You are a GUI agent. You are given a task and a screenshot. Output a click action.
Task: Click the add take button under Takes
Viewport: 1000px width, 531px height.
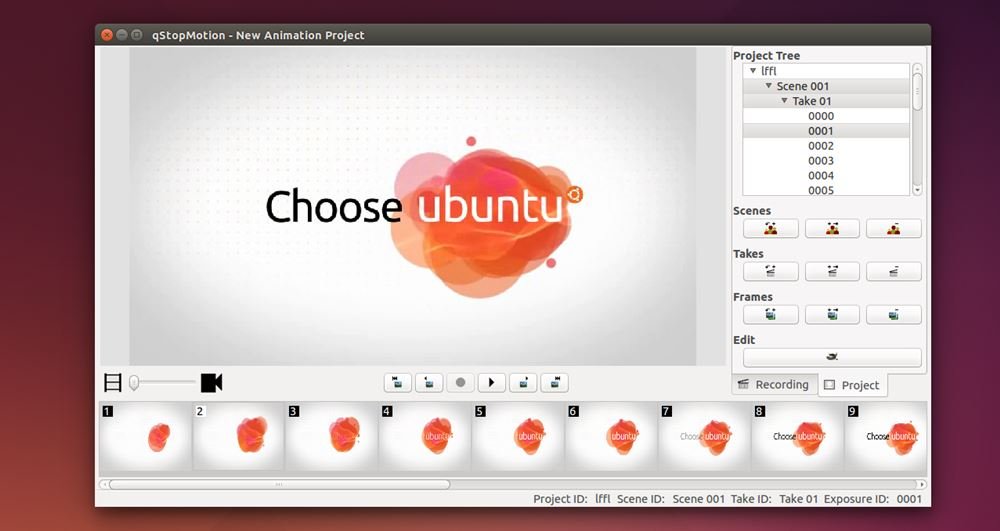tap(832, 272)
